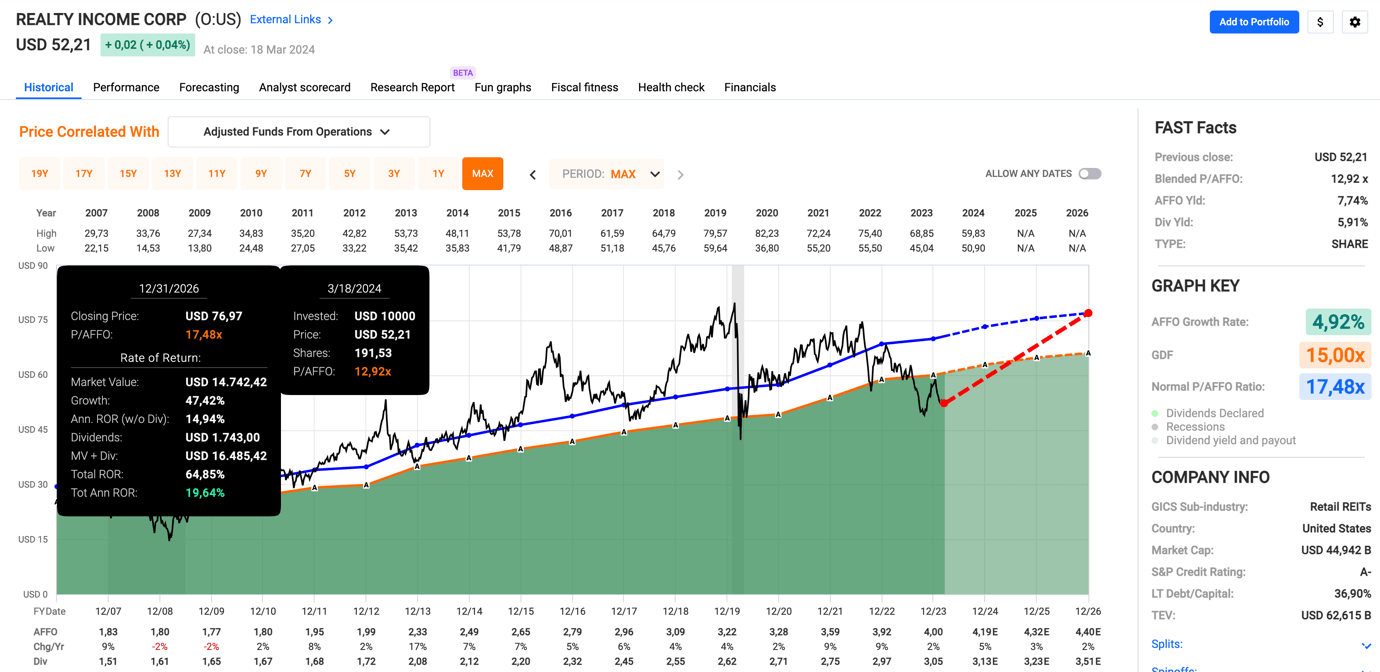Image resolution: width=1380 pixels, height=672 pixels.
Task: Toggle Allow Any Dates switch
Action: click(x=1089, y=174)
